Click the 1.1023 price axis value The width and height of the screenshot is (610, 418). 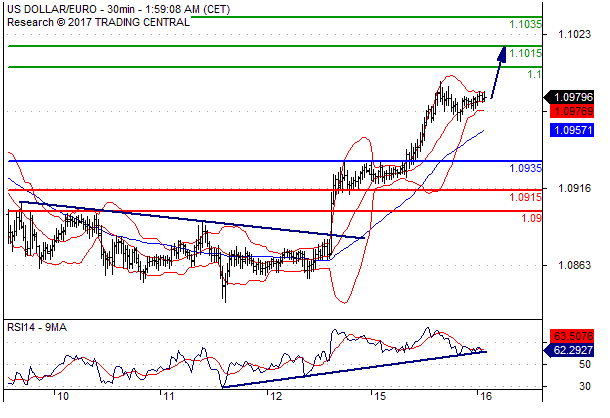(574, 34)
